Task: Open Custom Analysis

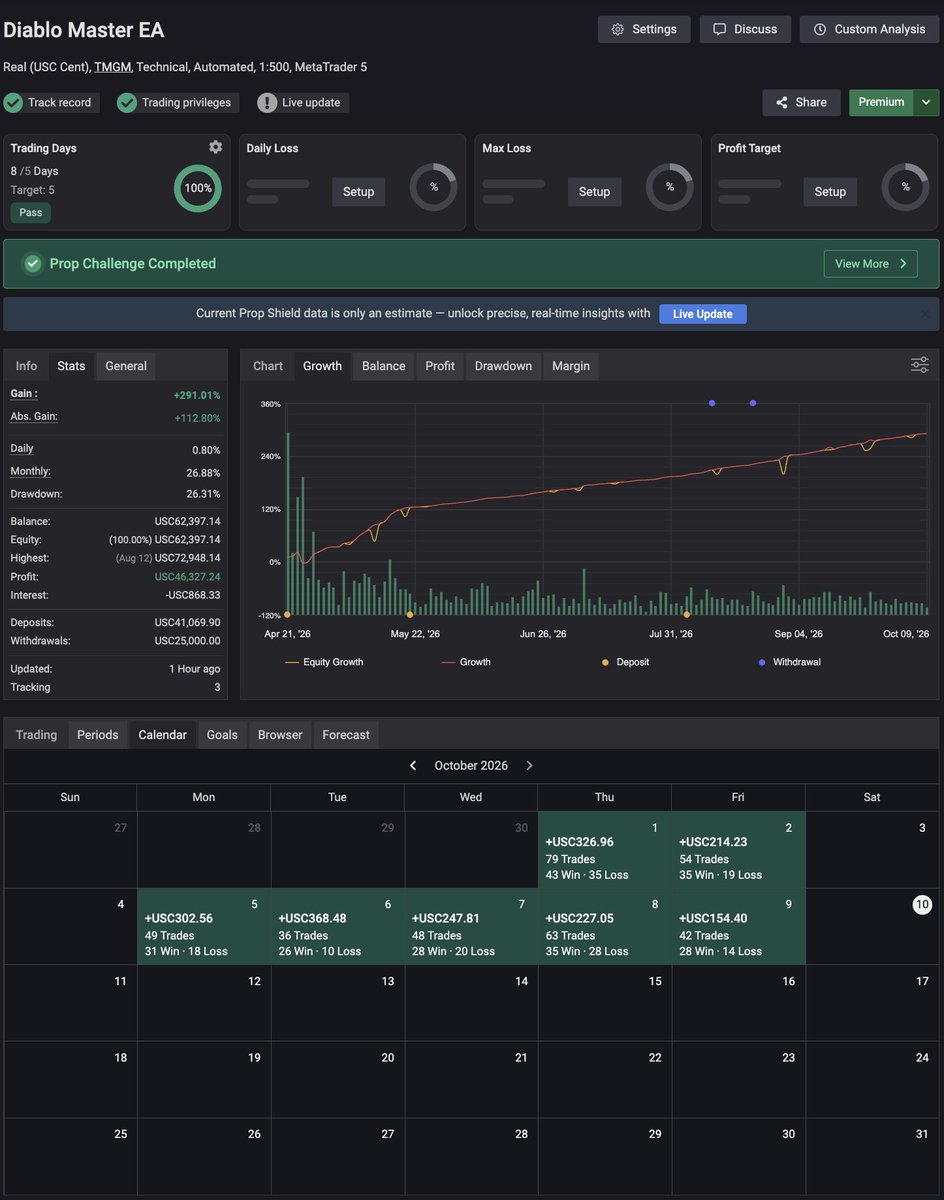Action: [869, 29]
